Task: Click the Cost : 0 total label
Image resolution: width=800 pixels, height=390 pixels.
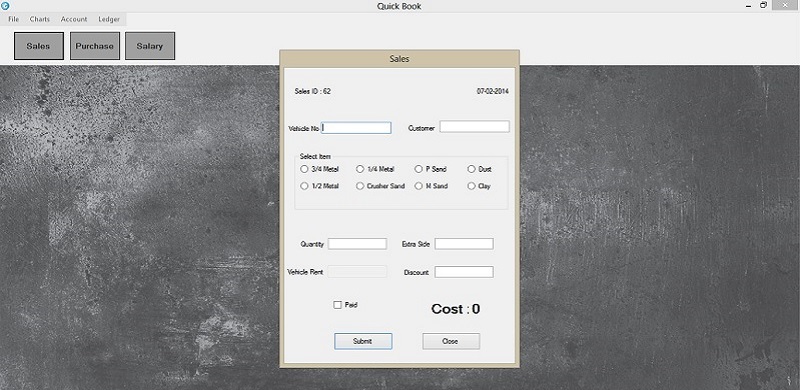Action: [456, 309]
